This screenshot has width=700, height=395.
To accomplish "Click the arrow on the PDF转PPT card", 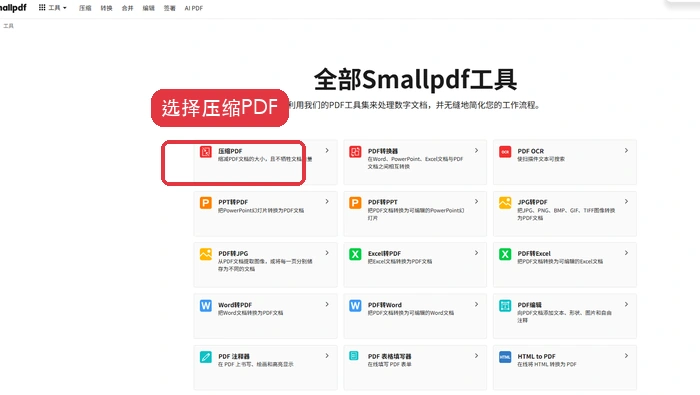I will [x=476, y=202].
